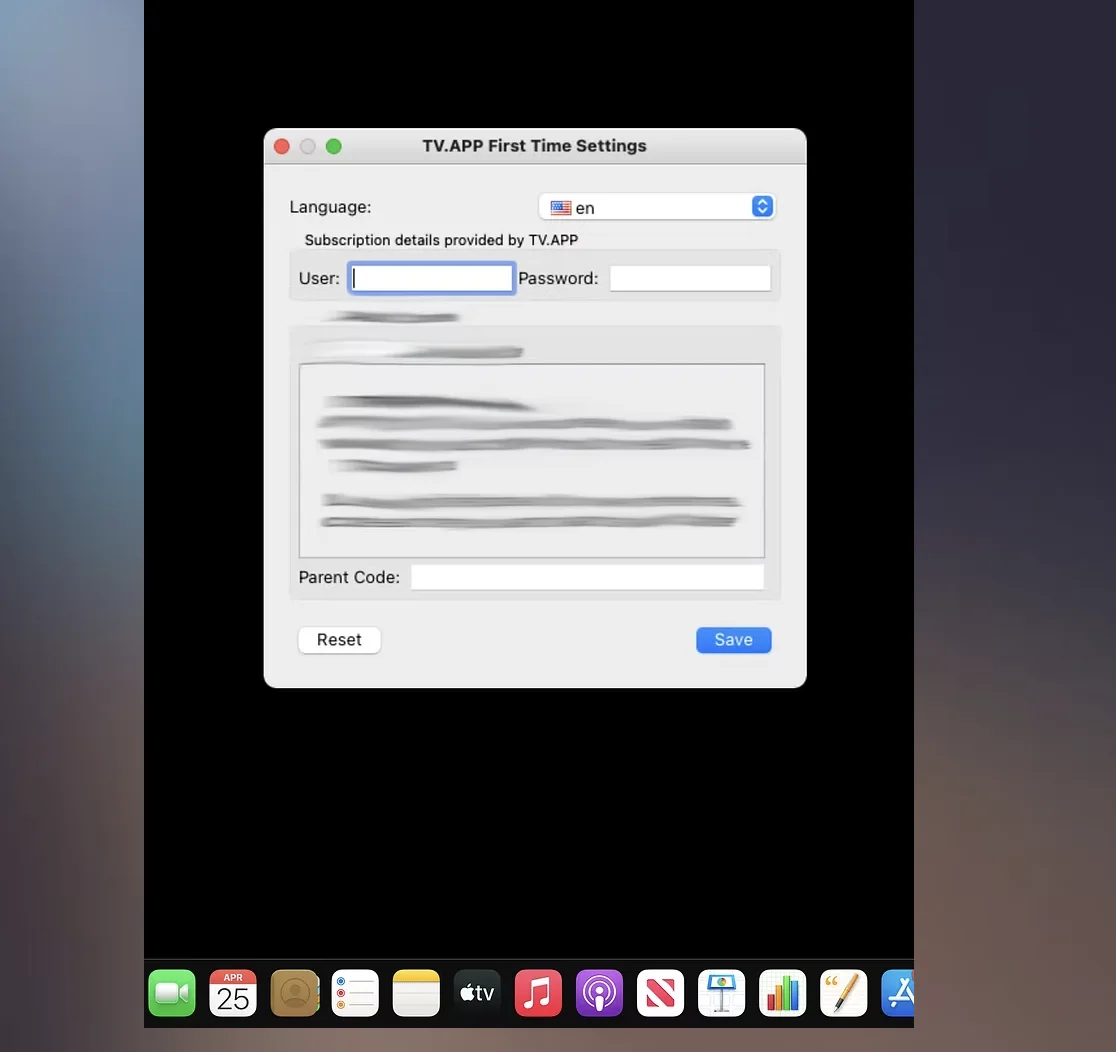Click the 'TV.APP First Time Settings' window title

point(535,146)
